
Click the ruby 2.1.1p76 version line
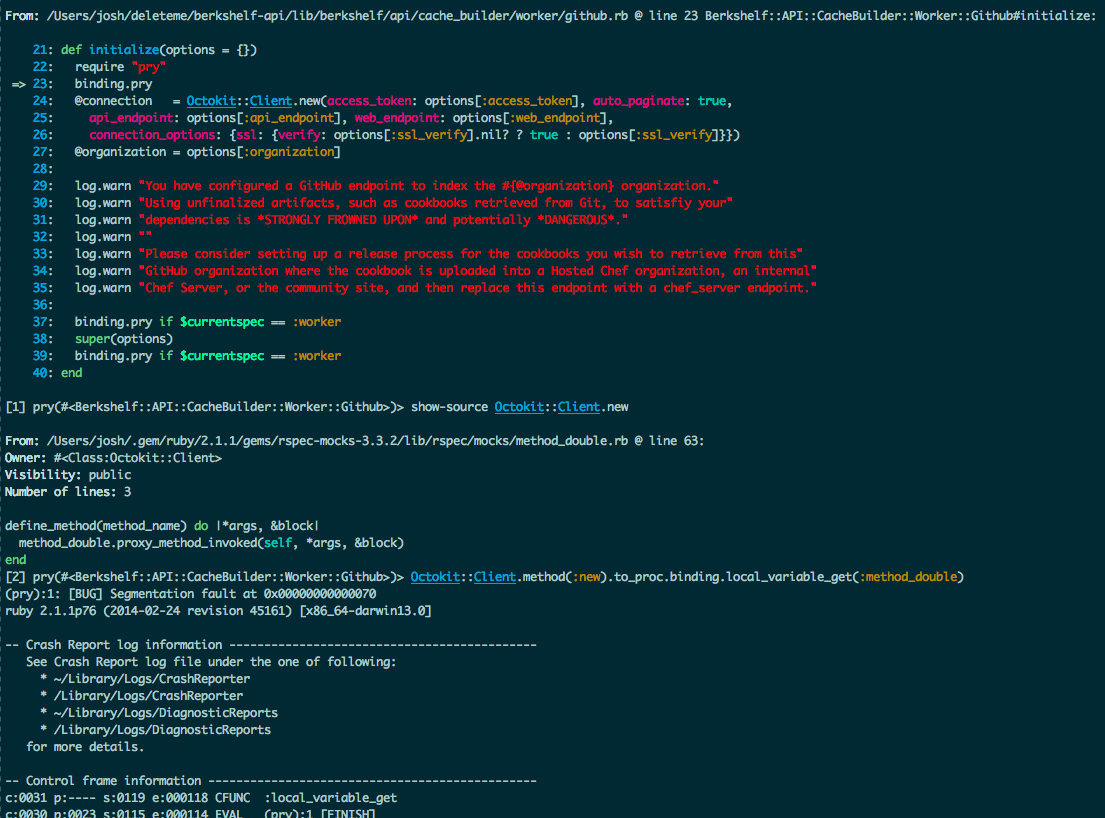[x=218, y=611]
